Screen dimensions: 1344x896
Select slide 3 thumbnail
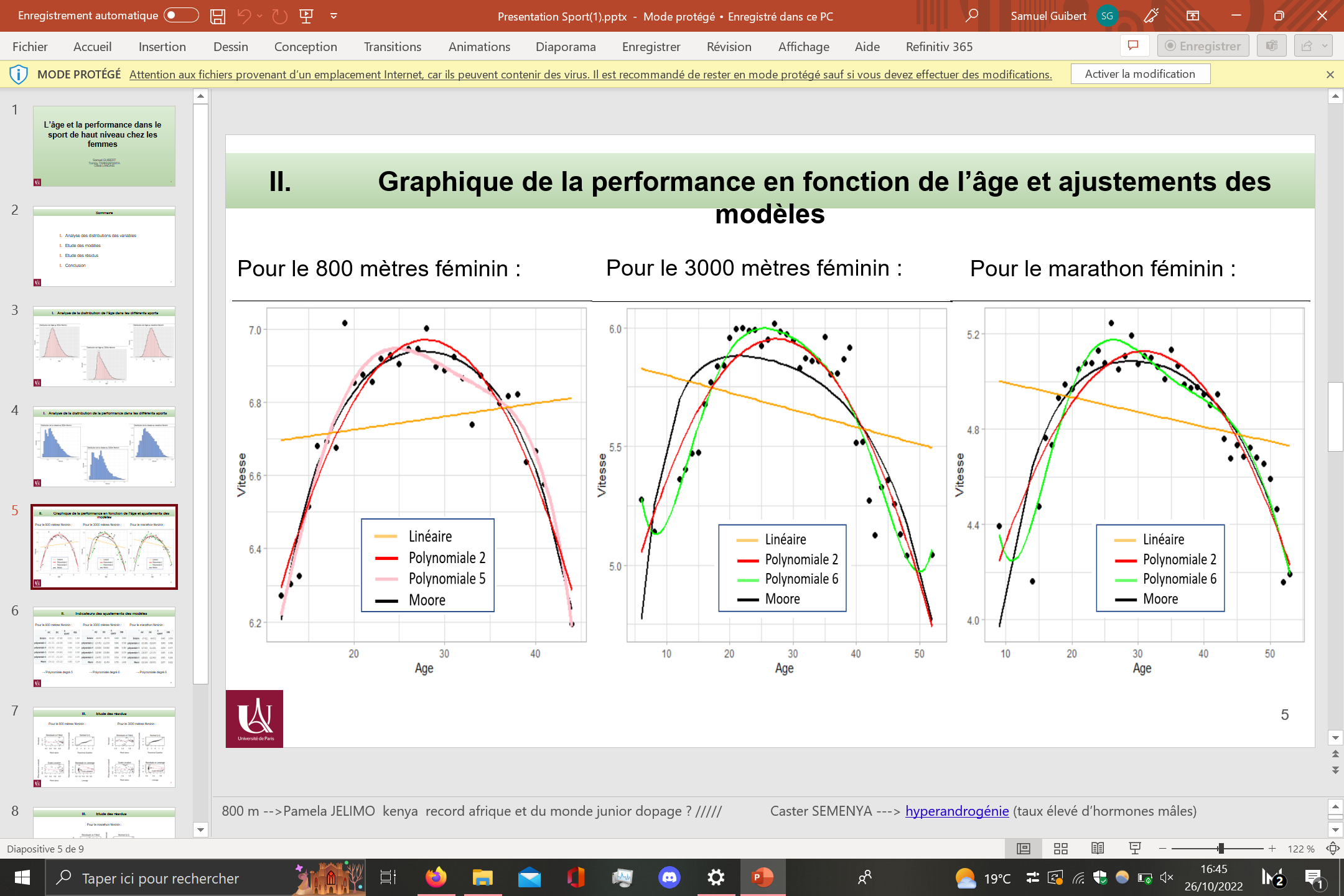pos(104,347)
